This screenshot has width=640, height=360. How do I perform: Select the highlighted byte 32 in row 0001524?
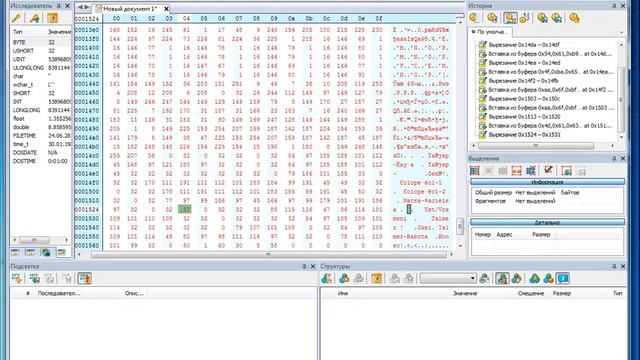[x=185, y=209]
